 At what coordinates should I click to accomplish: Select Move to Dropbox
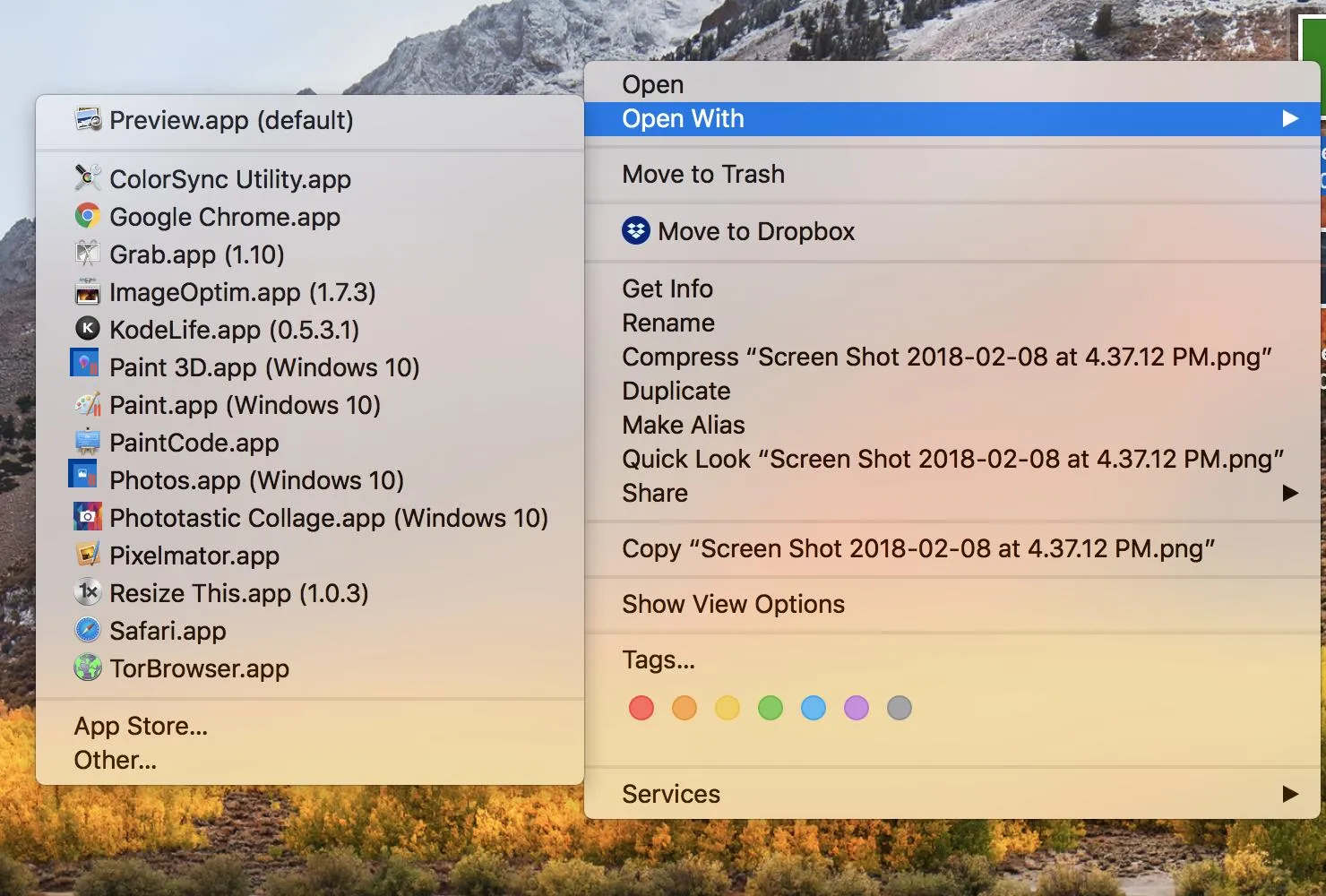[952, 231]
